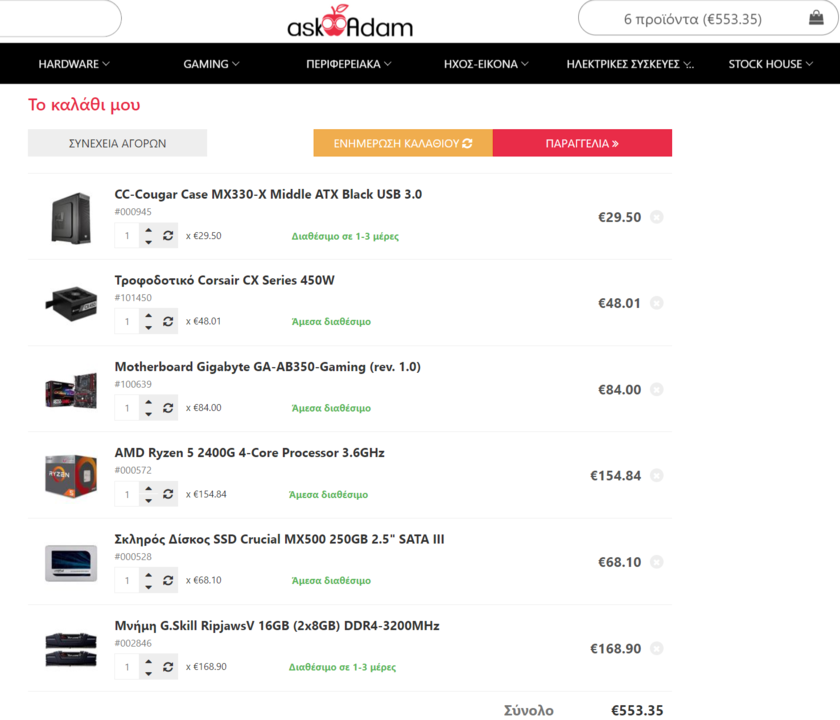
Task: Increase quantity of AMD Ryzen 5 2400G
Action: point(148,489)
